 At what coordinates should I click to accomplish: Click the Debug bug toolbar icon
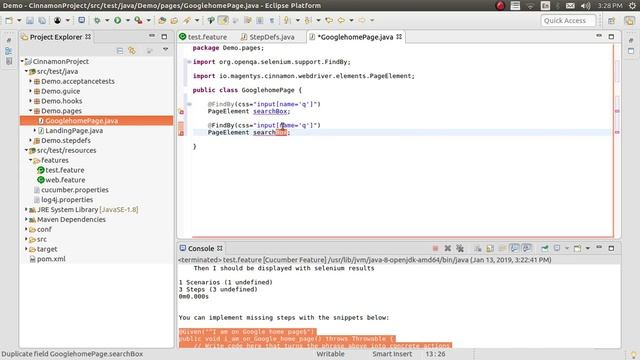coord(97,20)
